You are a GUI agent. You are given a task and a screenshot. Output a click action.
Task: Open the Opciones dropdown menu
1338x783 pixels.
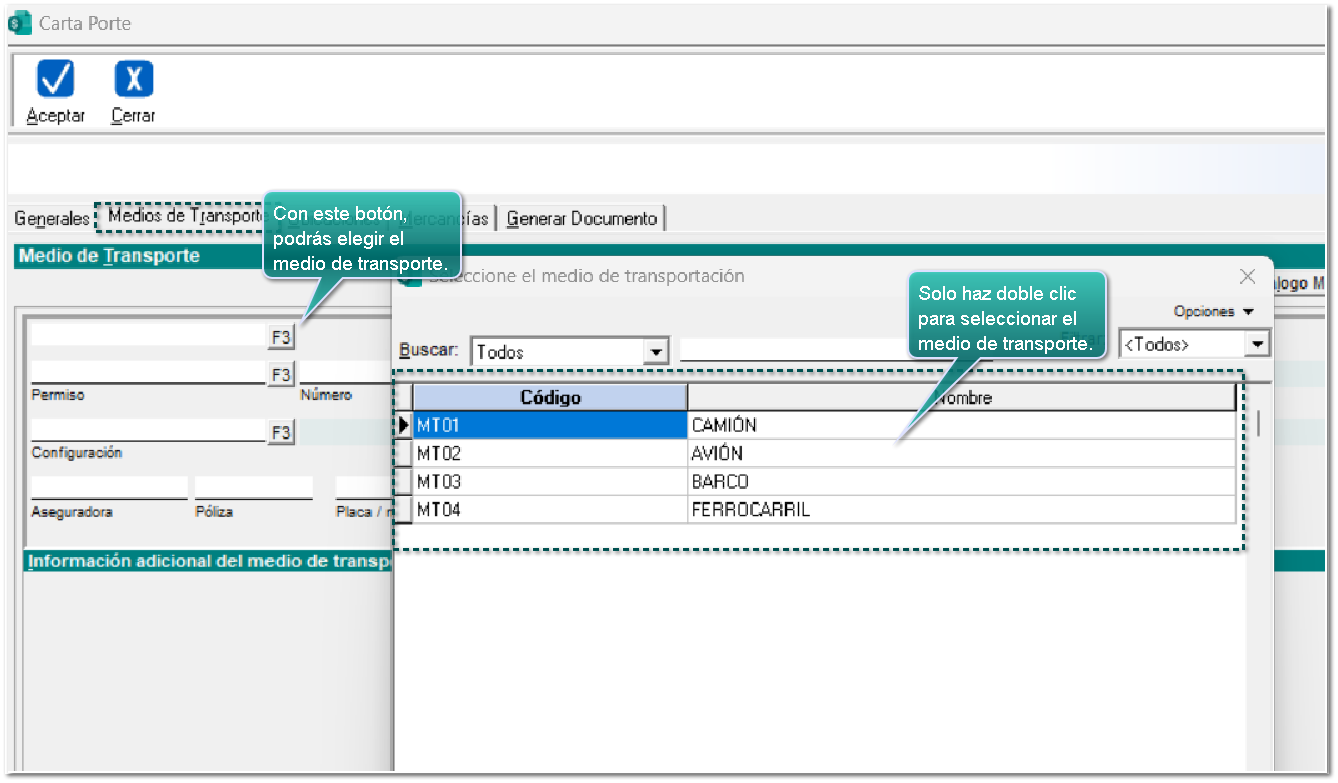pos(1213,312)
